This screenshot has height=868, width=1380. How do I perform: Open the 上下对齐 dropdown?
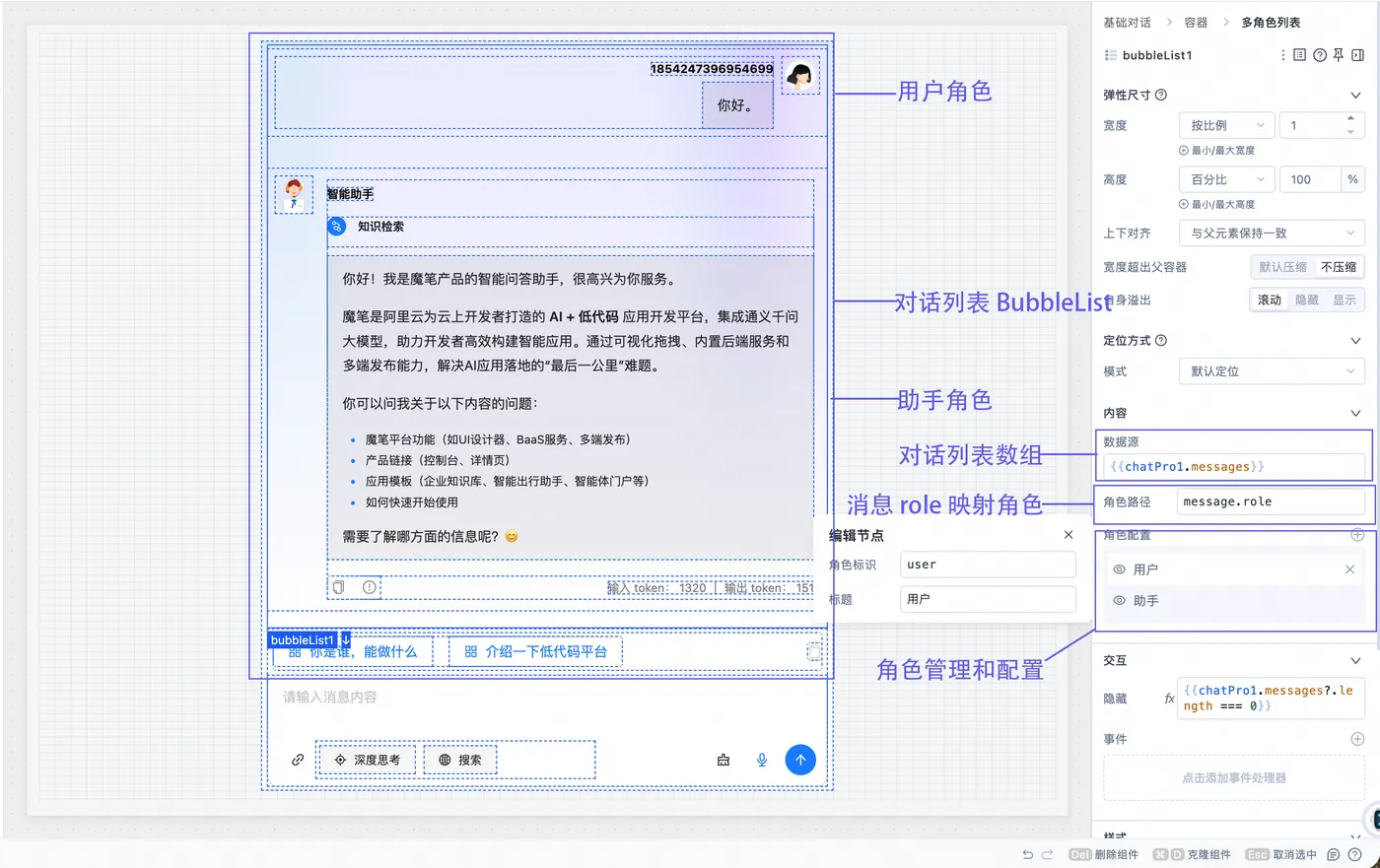coord(1272,234)
